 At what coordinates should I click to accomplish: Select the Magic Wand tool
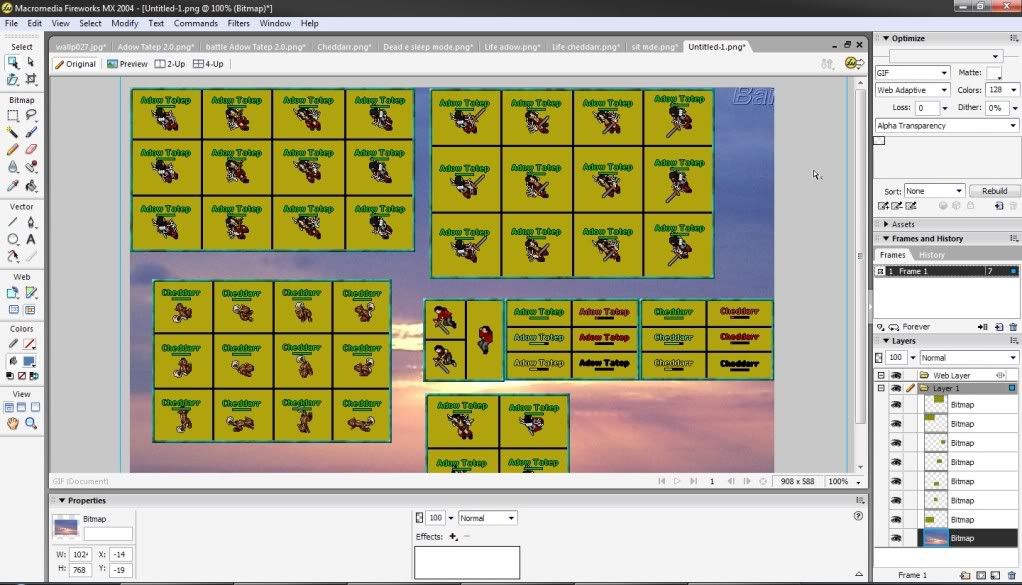click(13, 131)
